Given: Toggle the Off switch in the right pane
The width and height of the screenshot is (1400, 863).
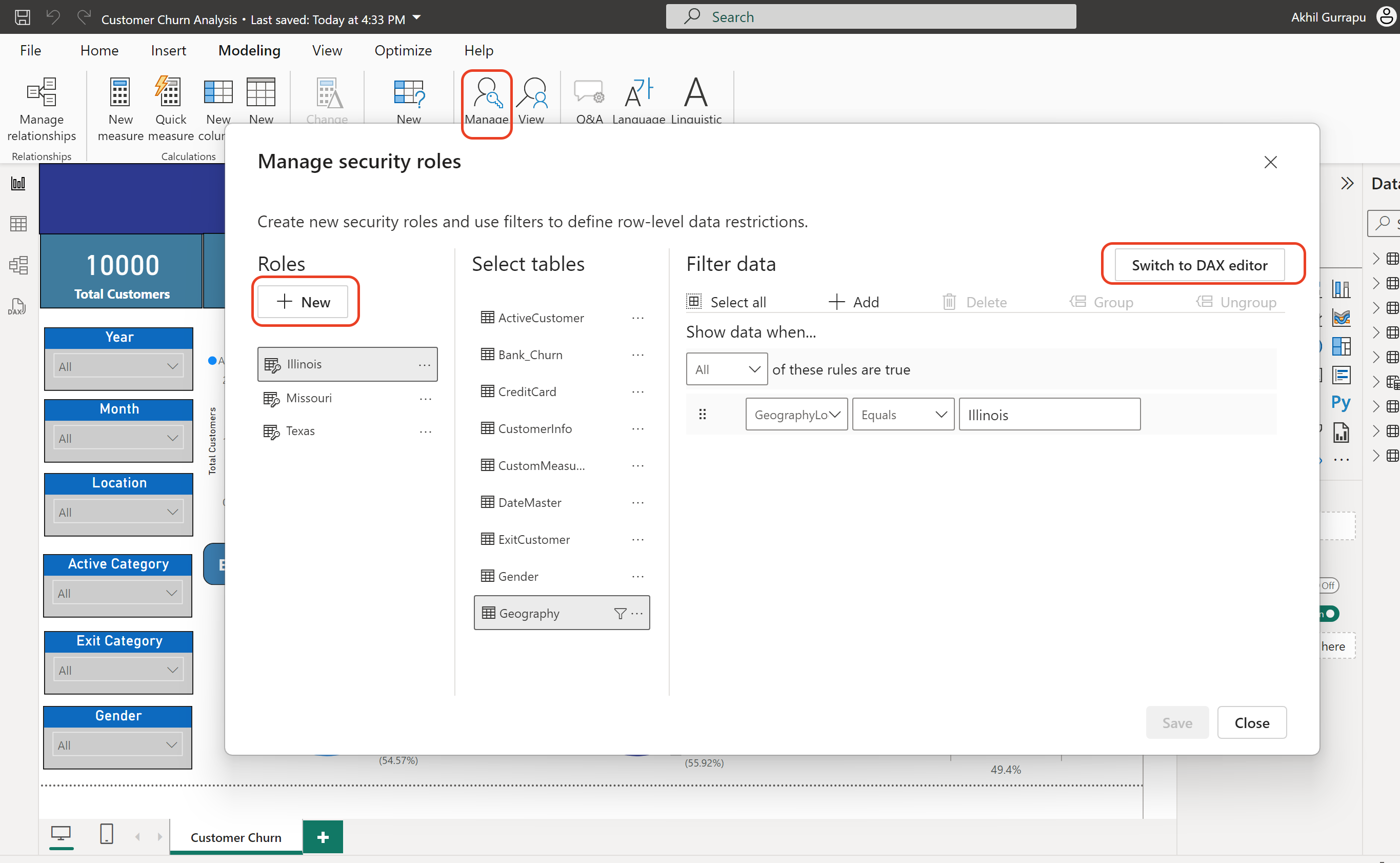Looking at the screenshot, I should click(x=1329, y=585).
